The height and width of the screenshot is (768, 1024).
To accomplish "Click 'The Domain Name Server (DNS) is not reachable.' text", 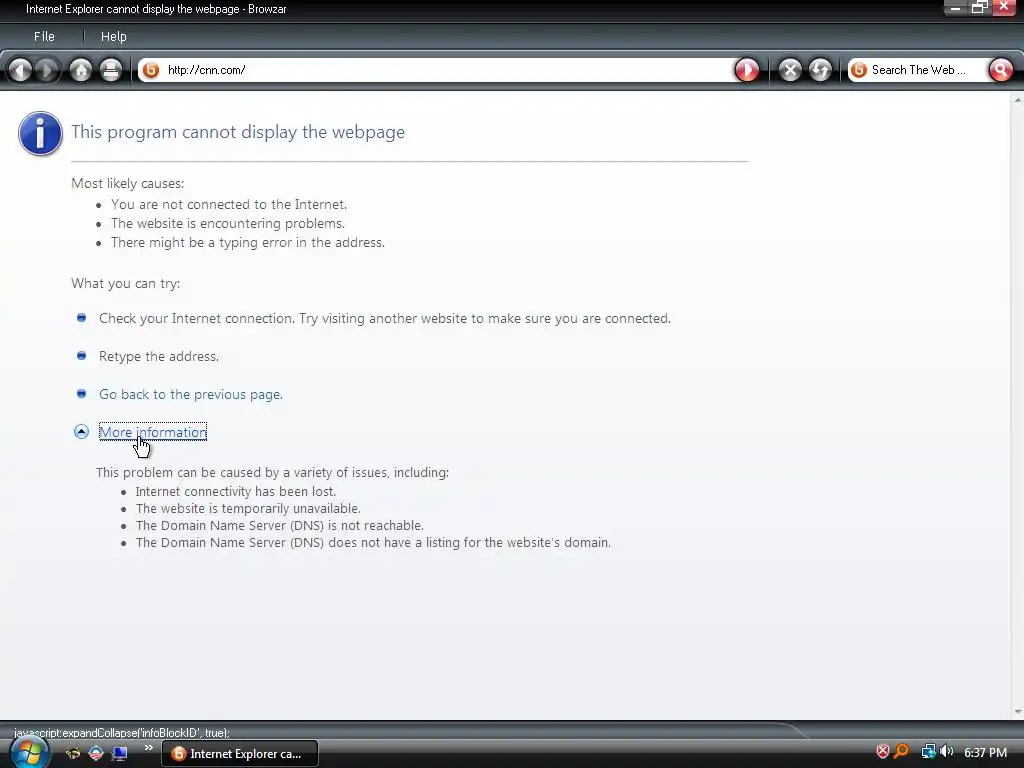I will [280, 525].
